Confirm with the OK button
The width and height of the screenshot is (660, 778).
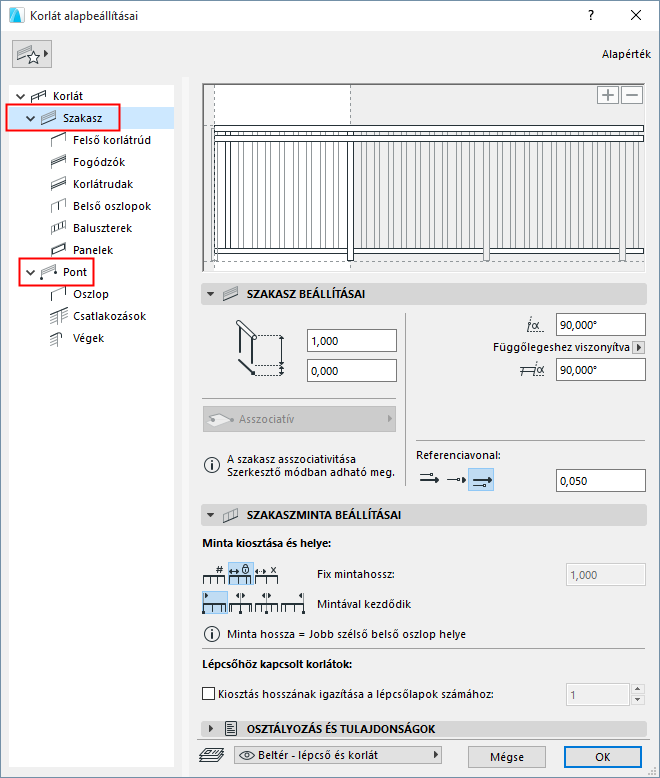pyautogui.click(x=602, y=757)
